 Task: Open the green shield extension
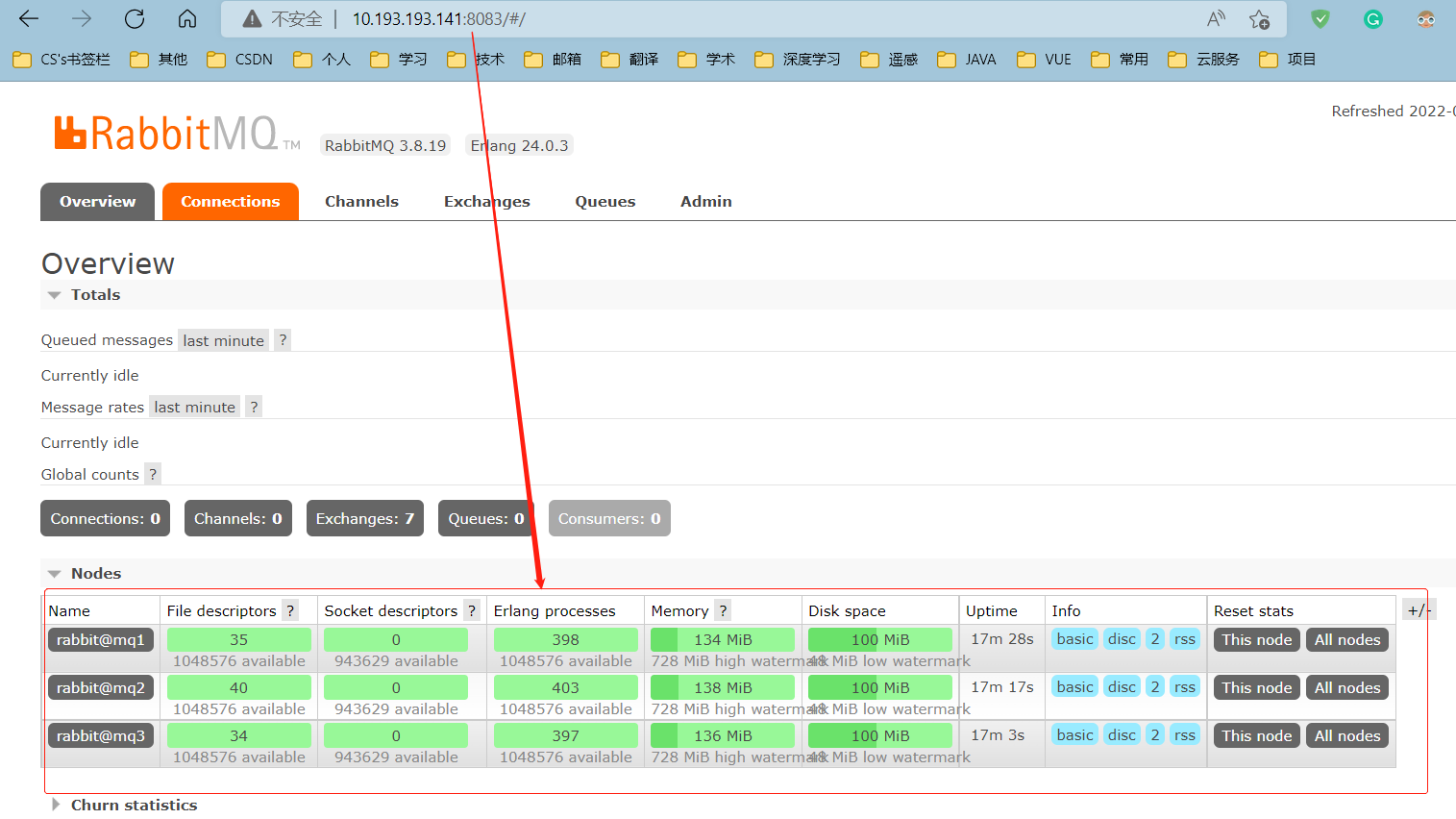pyautogui.click(x=1320, y=19)
